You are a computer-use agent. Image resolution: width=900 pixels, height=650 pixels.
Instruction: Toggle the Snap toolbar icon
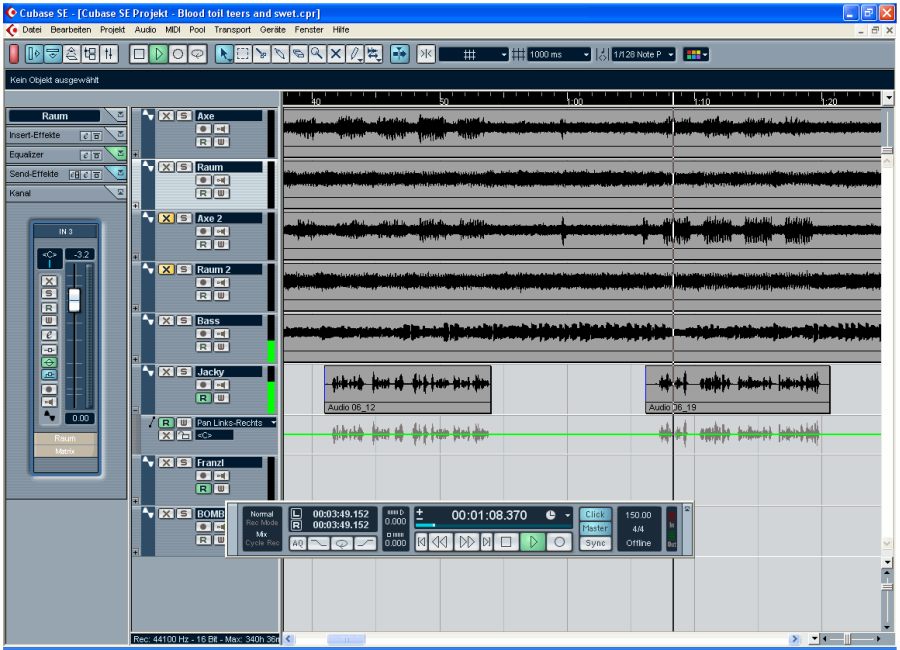[x=425, y=54]
